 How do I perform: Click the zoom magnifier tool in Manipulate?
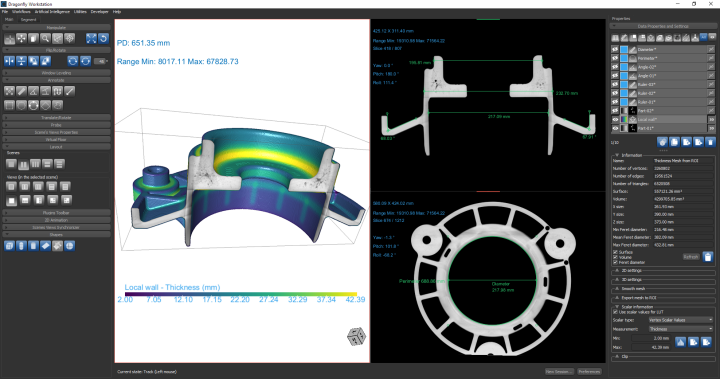pos(45,39)
